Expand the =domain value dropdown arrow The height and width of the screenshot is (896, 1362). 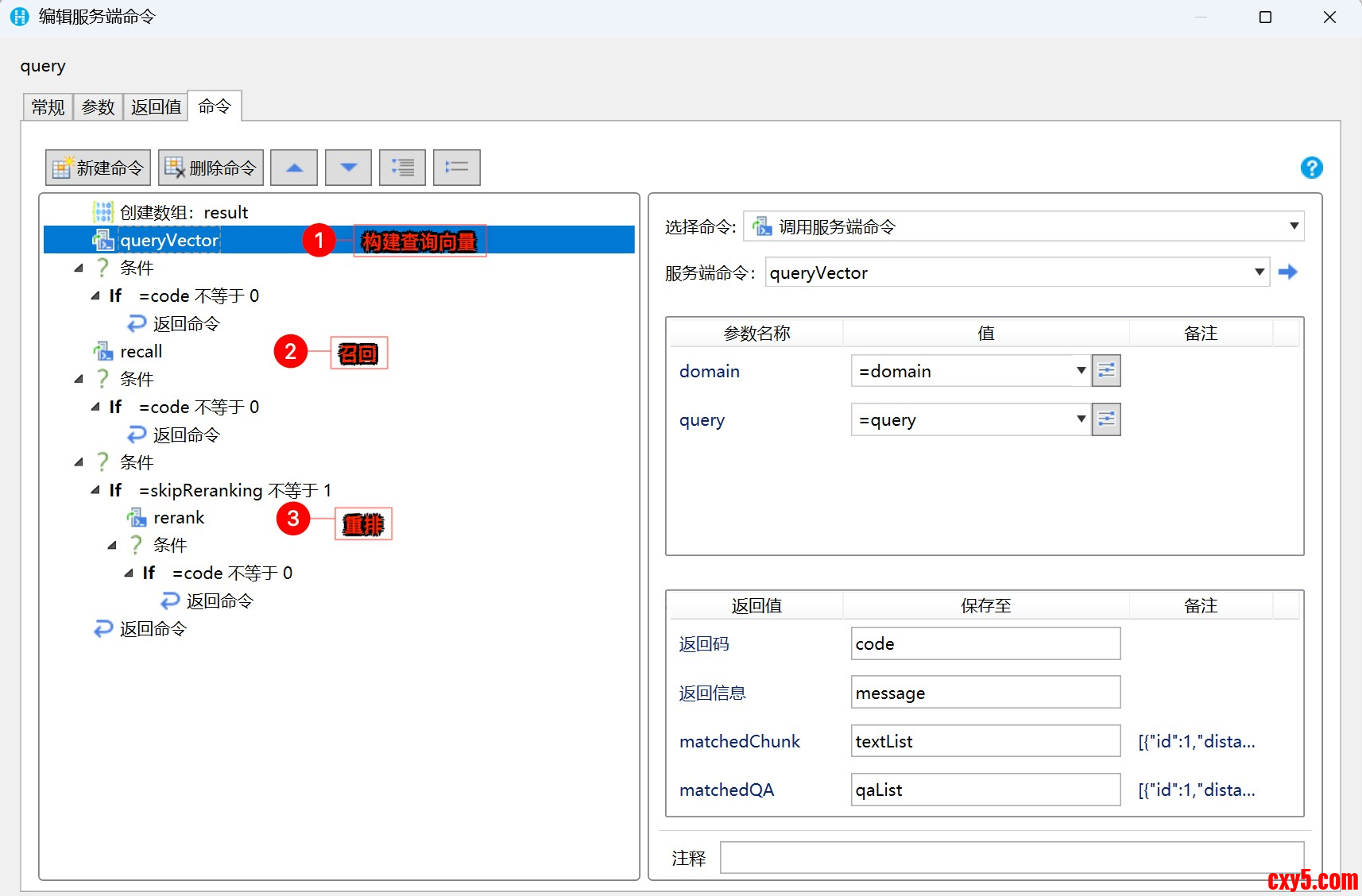click(1081, 371)
